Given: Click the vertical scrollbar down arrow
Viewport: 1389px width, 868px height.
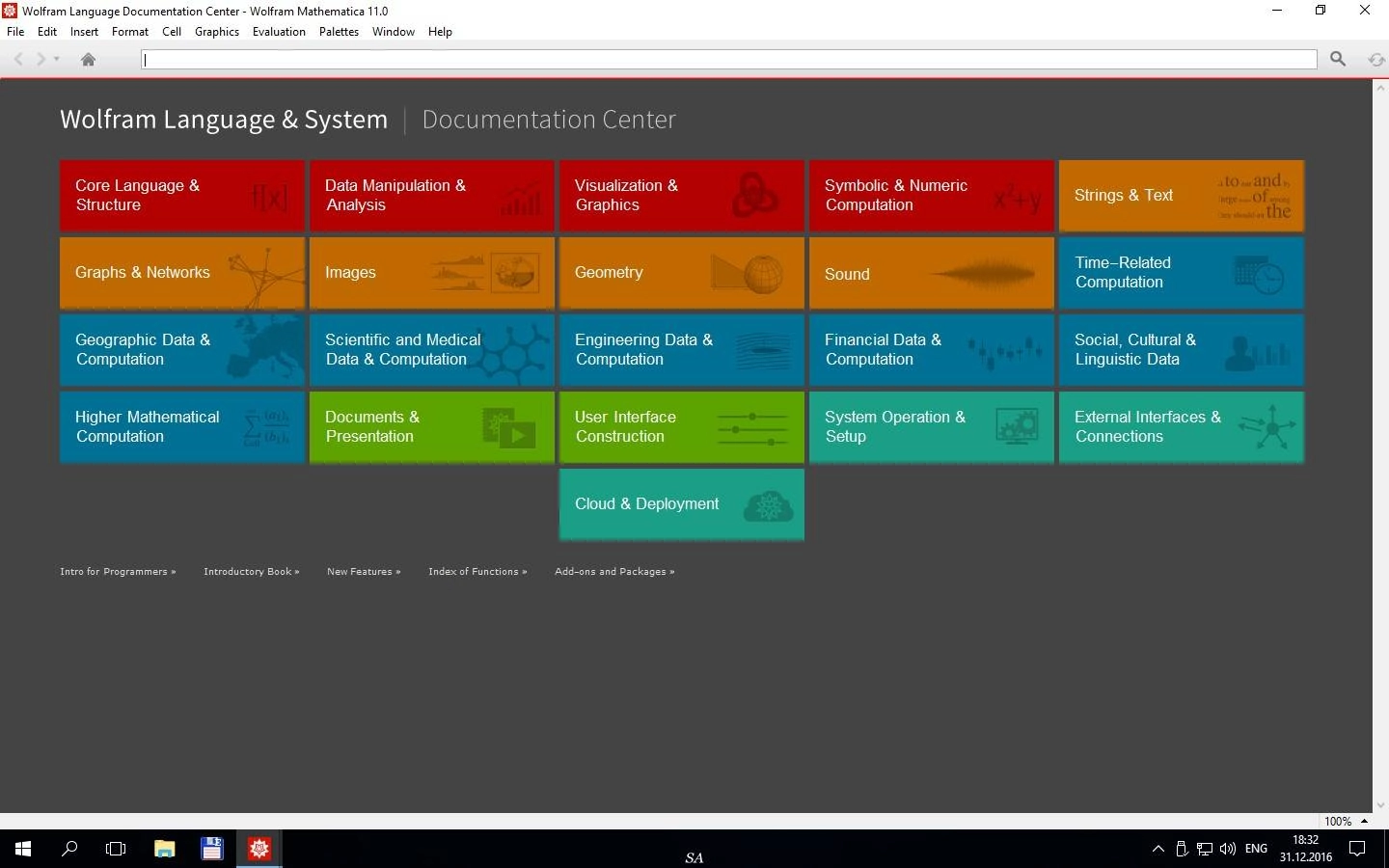Looking at the screenshot, I should click(1380, 805).
